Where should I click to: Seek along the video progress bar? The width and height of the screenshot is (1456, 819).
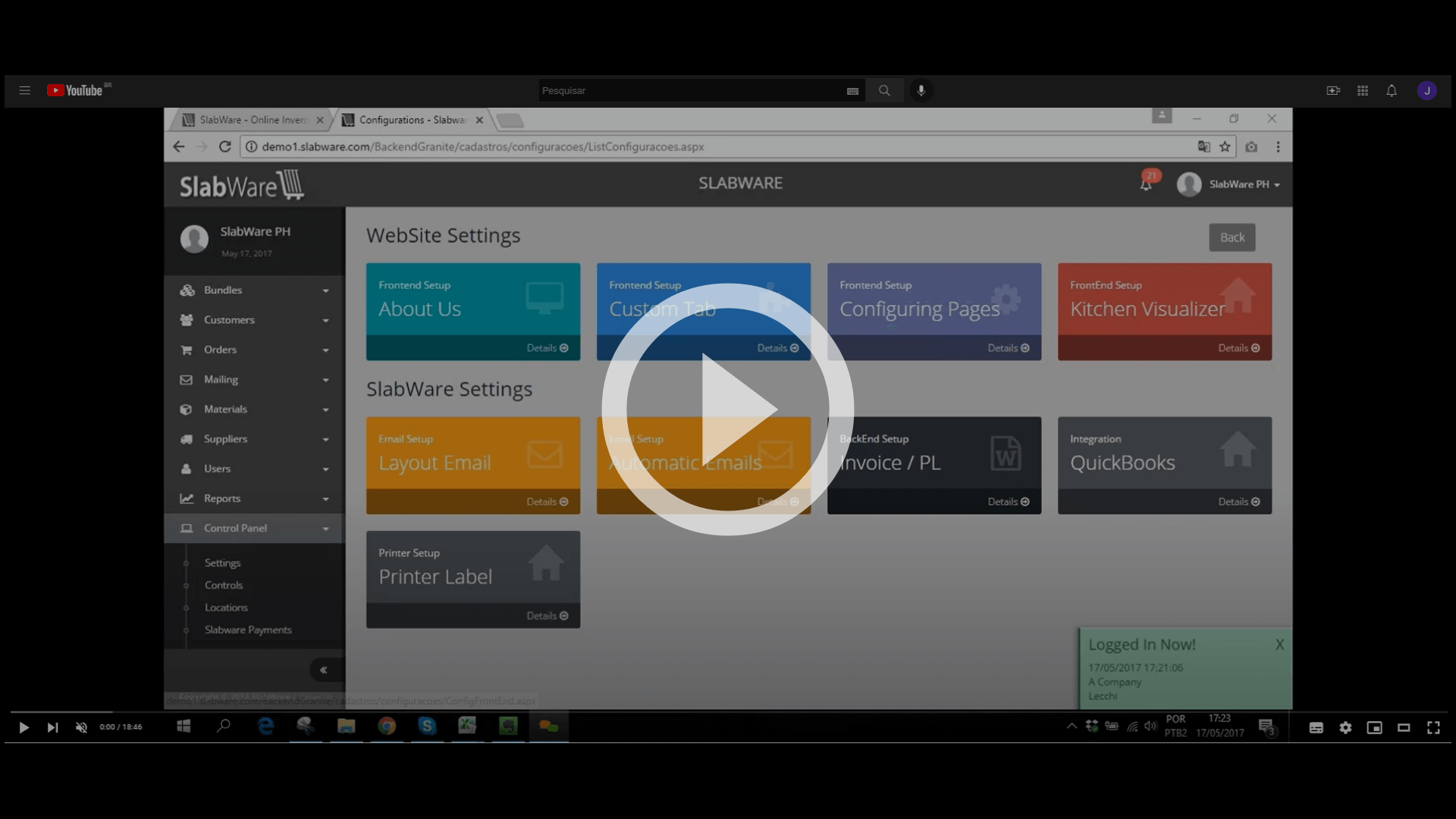[x=728, y=711]
